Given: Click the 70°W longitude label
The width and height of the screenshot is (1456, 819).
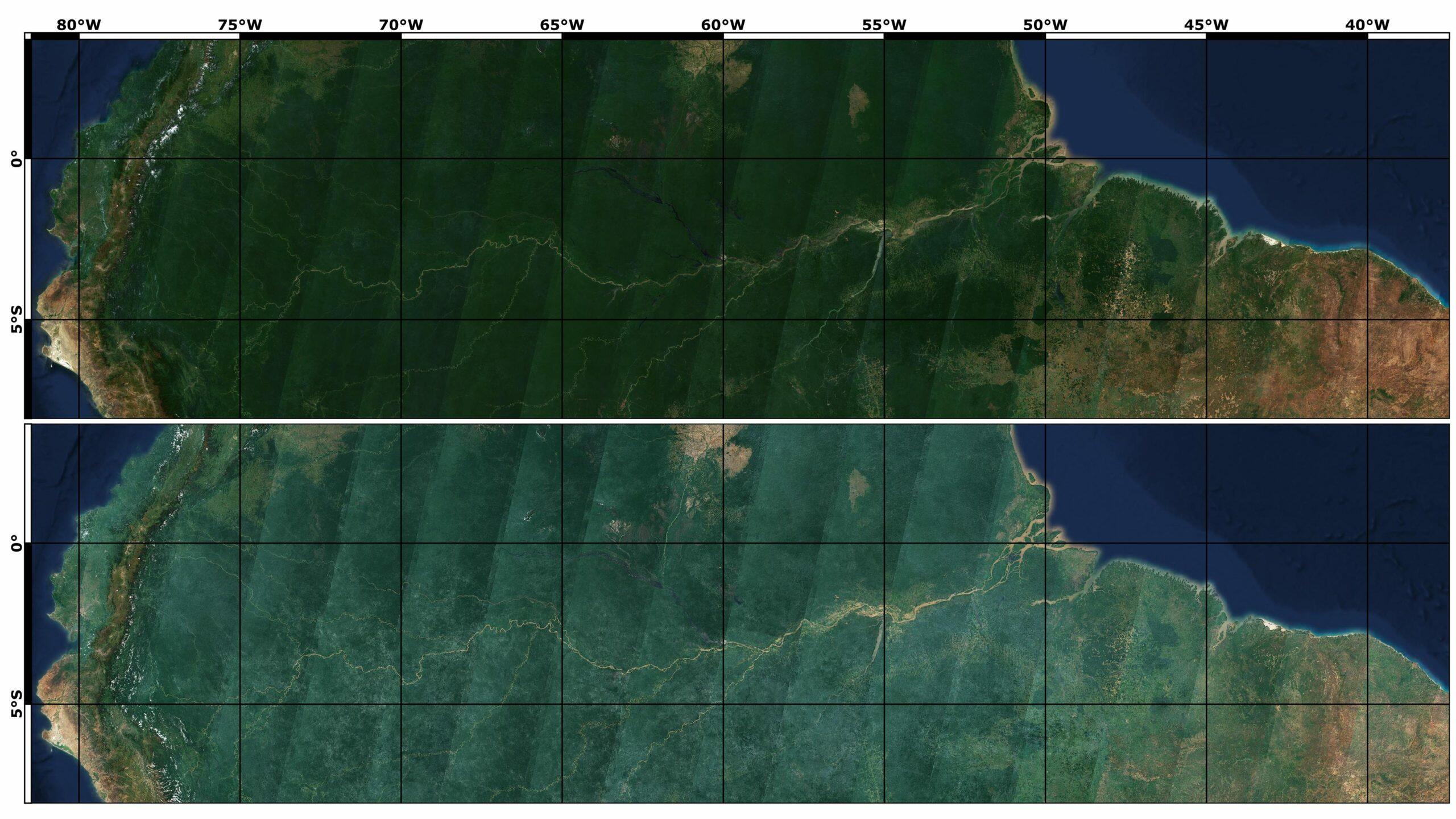Looking at the screenshot, I should 402,24.
